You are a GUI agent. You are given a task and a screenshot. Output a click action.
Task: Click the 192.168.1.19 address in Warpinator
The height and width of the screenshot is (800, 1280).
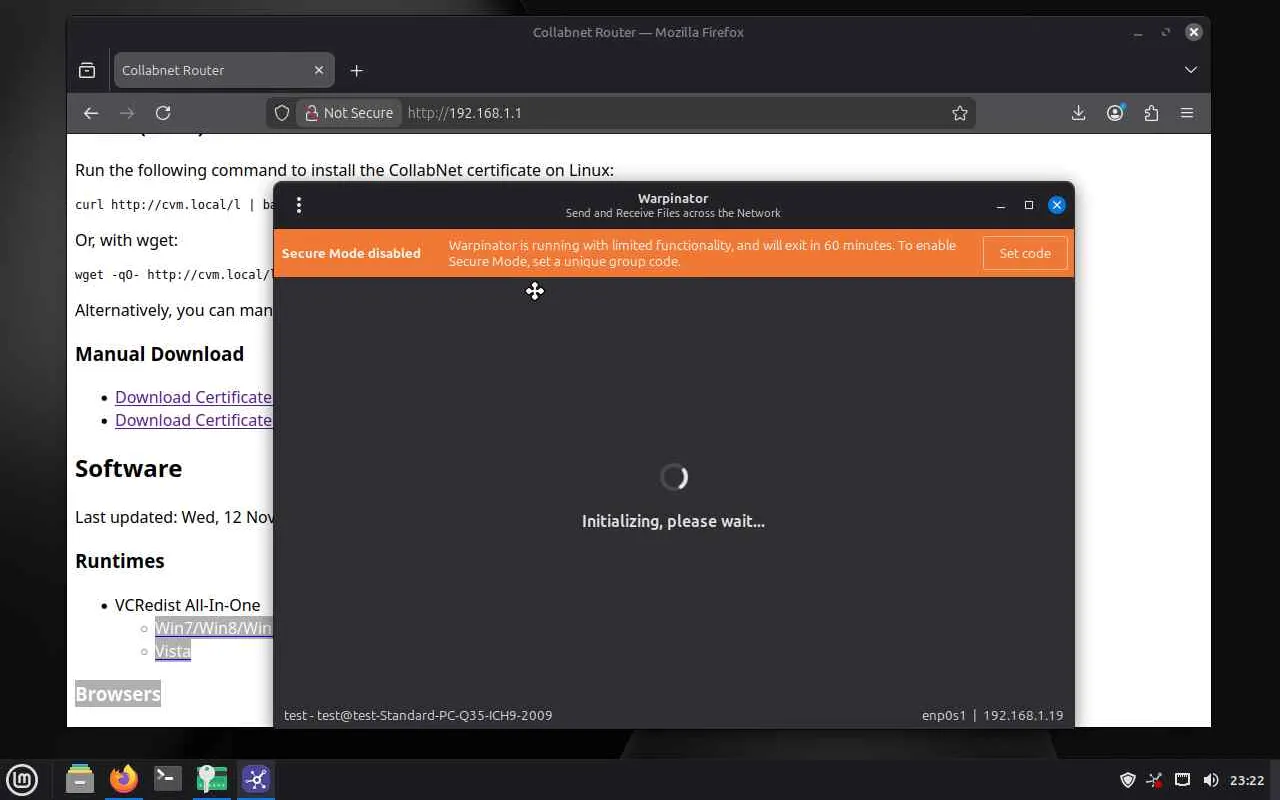point(1023,715)
